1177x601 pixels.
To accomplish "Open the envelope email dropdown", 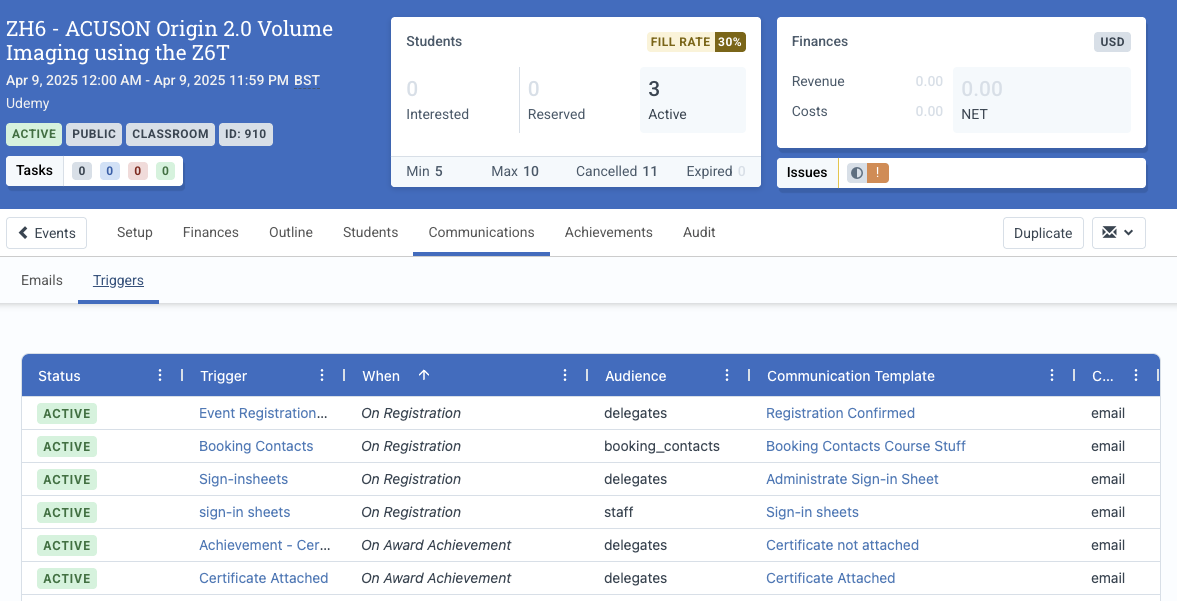I will (1118, 233).
